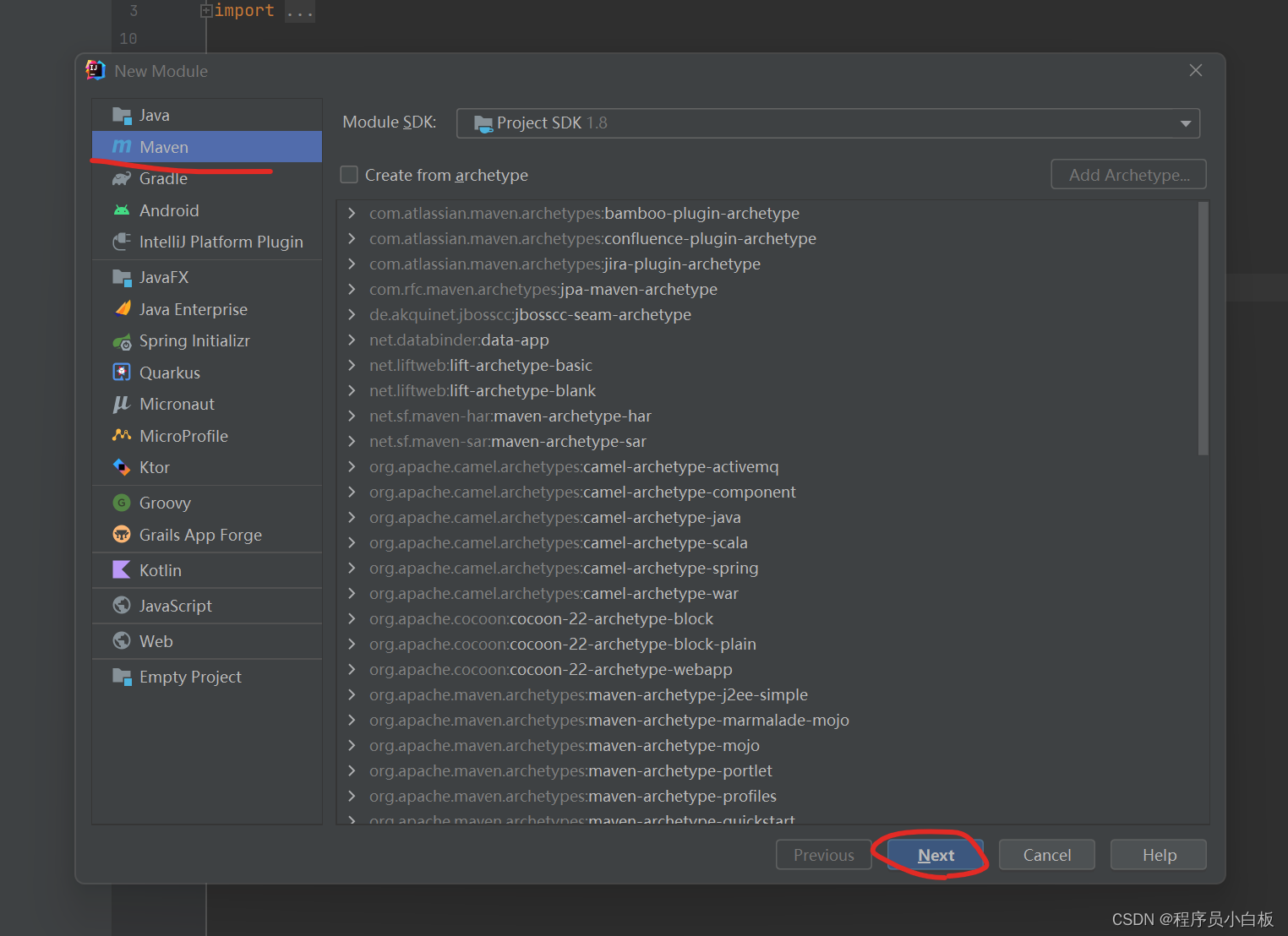Screen dimensions: 1288x936
Task: Expand the bamboo-plugin-archetype entry
Action: pos(352,213)
